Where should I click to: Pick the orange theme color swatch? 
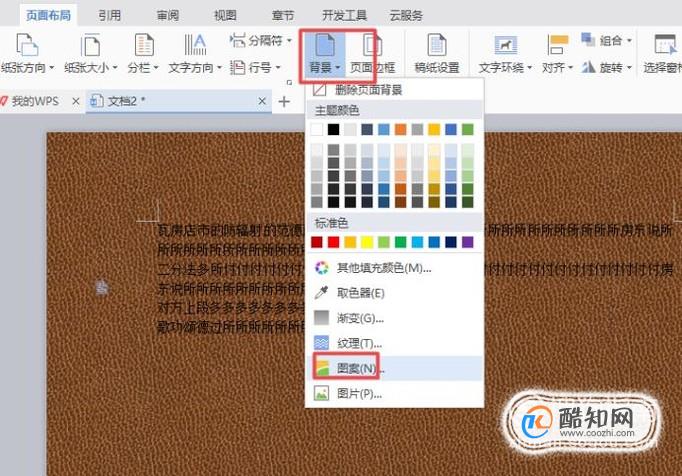click(401, 129)
